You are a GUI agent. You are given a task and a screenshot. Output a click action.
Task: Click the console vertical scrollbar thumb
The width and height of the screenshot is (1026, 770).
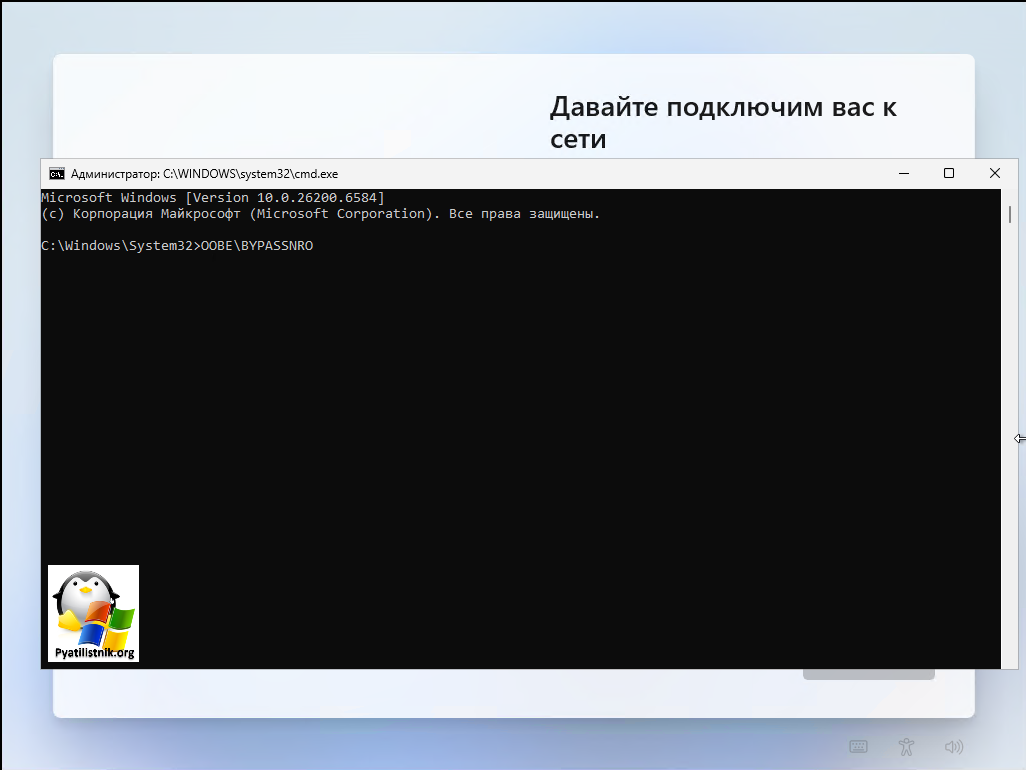[1010, 213]
